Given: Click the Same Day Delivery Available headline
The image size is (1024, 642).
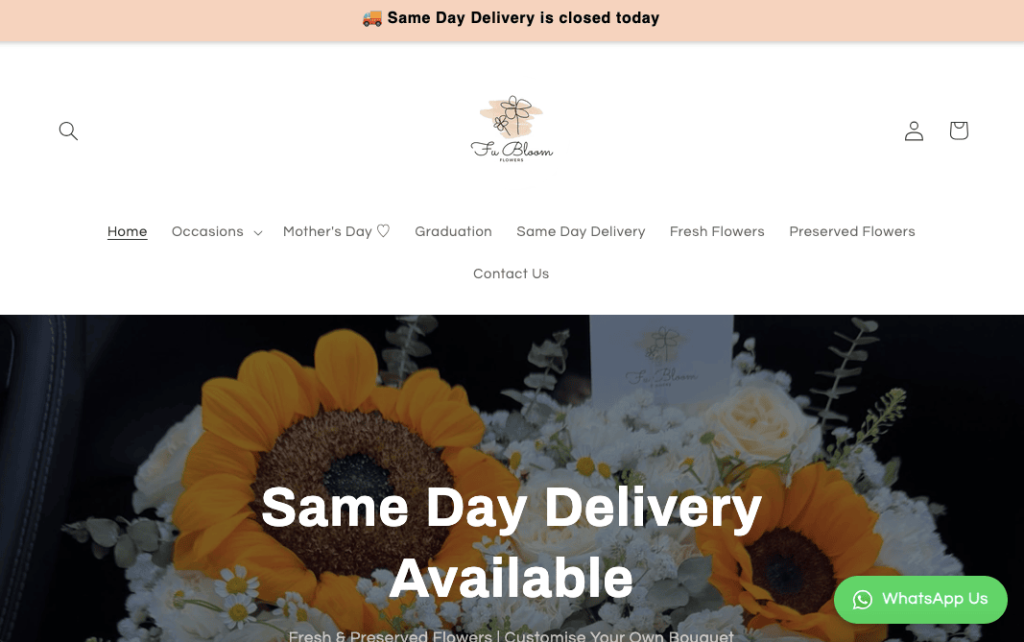Looking at the screenshot, I should (x=511, y=543).
